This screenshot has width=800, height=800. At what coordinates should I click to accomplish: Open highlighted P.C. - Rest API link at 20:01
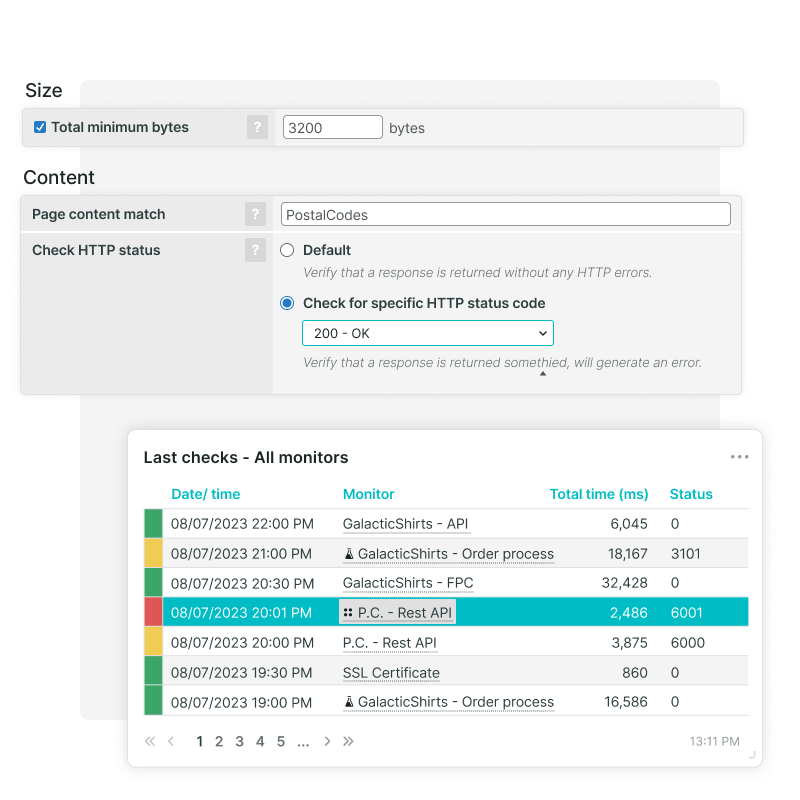pos(405,613)
